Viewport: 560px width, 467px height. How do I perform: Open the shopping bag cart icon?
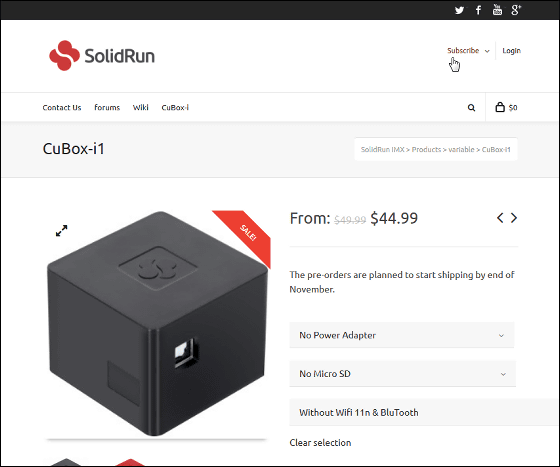[500, 107]
